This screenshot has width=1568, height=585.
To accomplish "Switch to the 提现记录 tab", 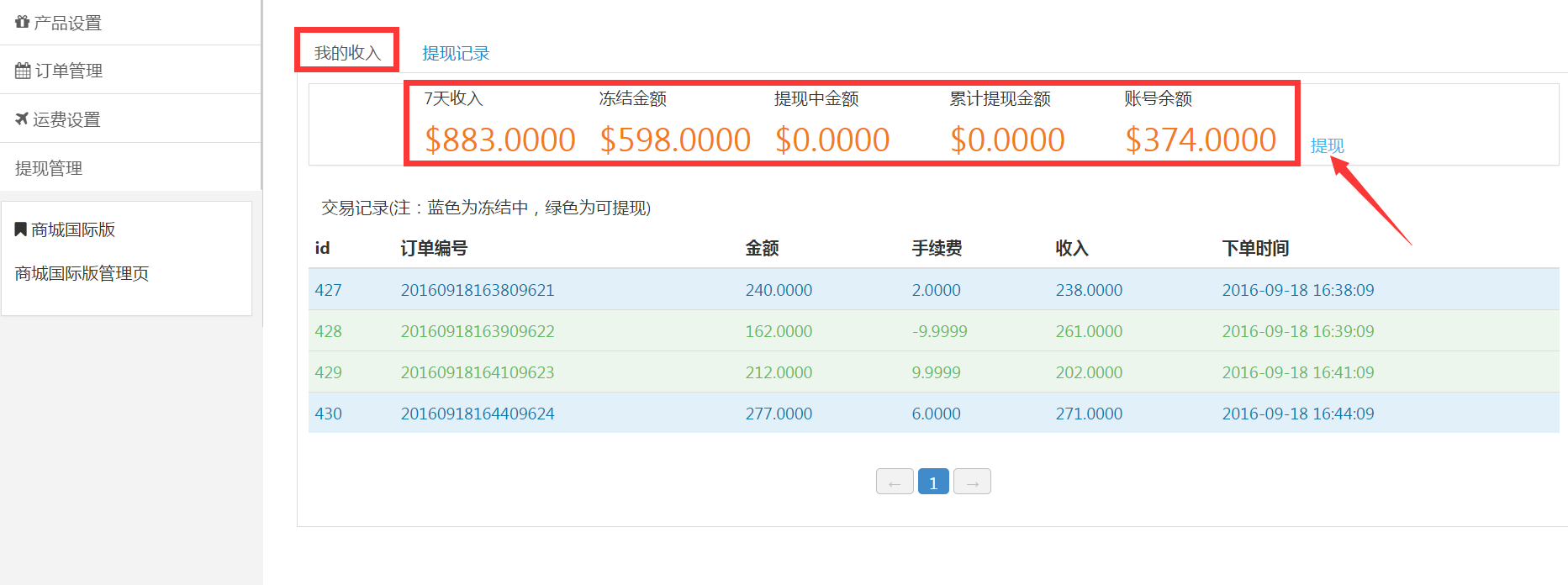I will 456,53.
